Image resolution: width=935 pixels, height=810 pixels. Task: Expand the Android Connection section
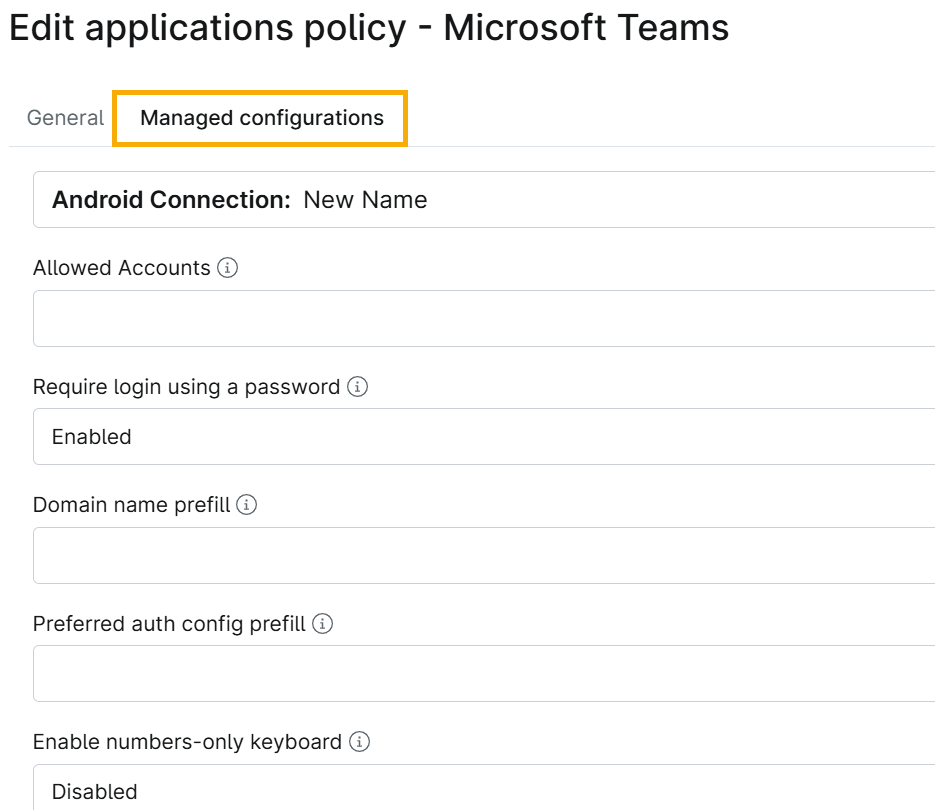pos(480,200)
